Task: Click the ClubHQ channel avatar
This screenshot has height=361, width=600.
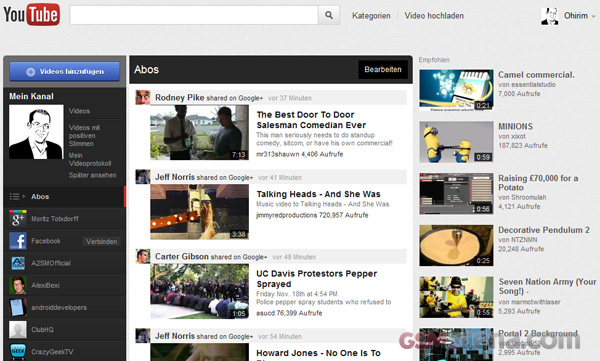Action: coord(18,330)
